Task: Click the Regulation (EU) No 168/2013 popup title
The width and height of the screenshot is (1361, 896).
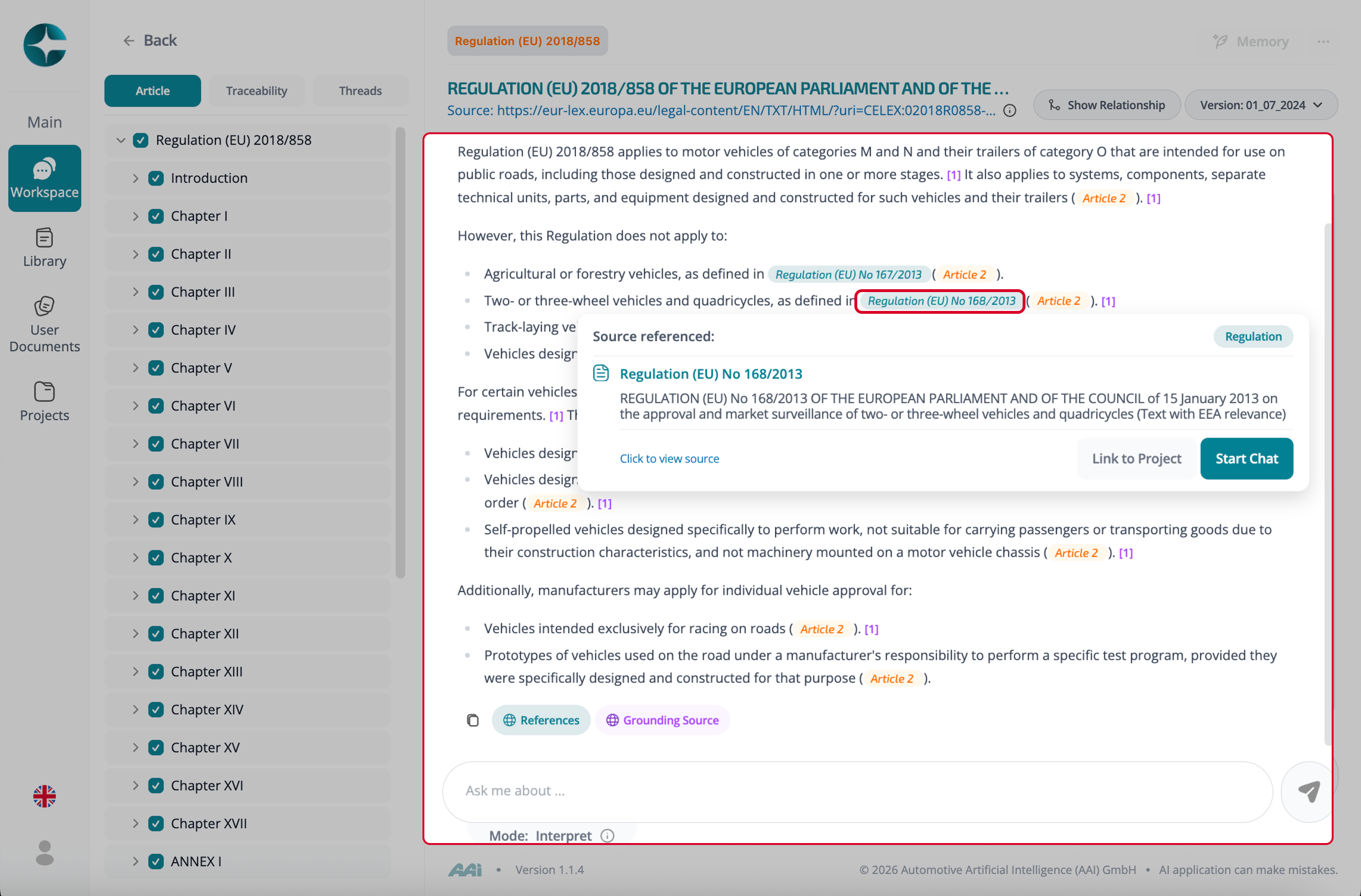Action: point(711,373)
